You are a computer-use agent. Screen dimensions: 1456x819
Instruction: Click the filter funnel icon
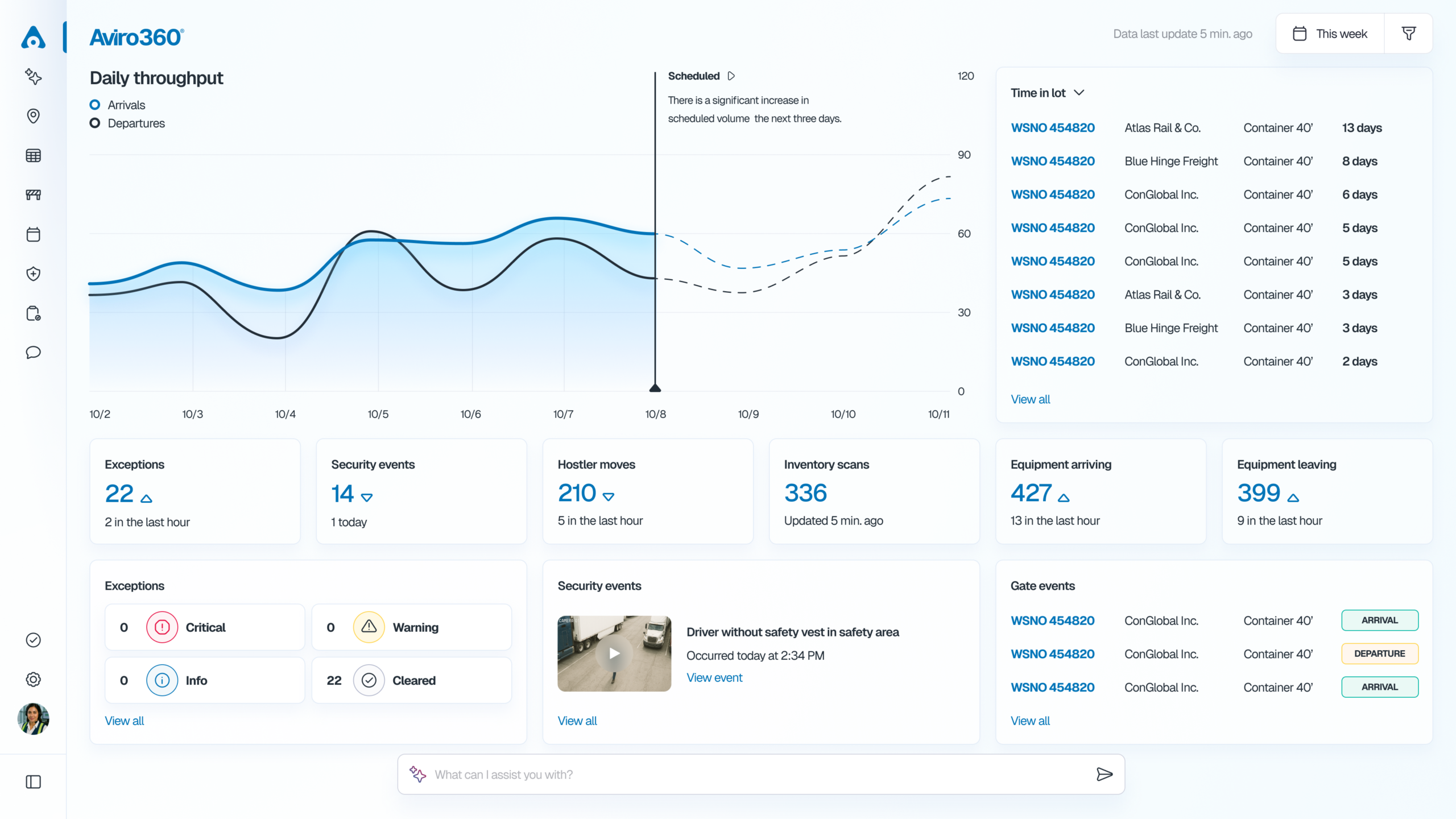coord(1408,34)
